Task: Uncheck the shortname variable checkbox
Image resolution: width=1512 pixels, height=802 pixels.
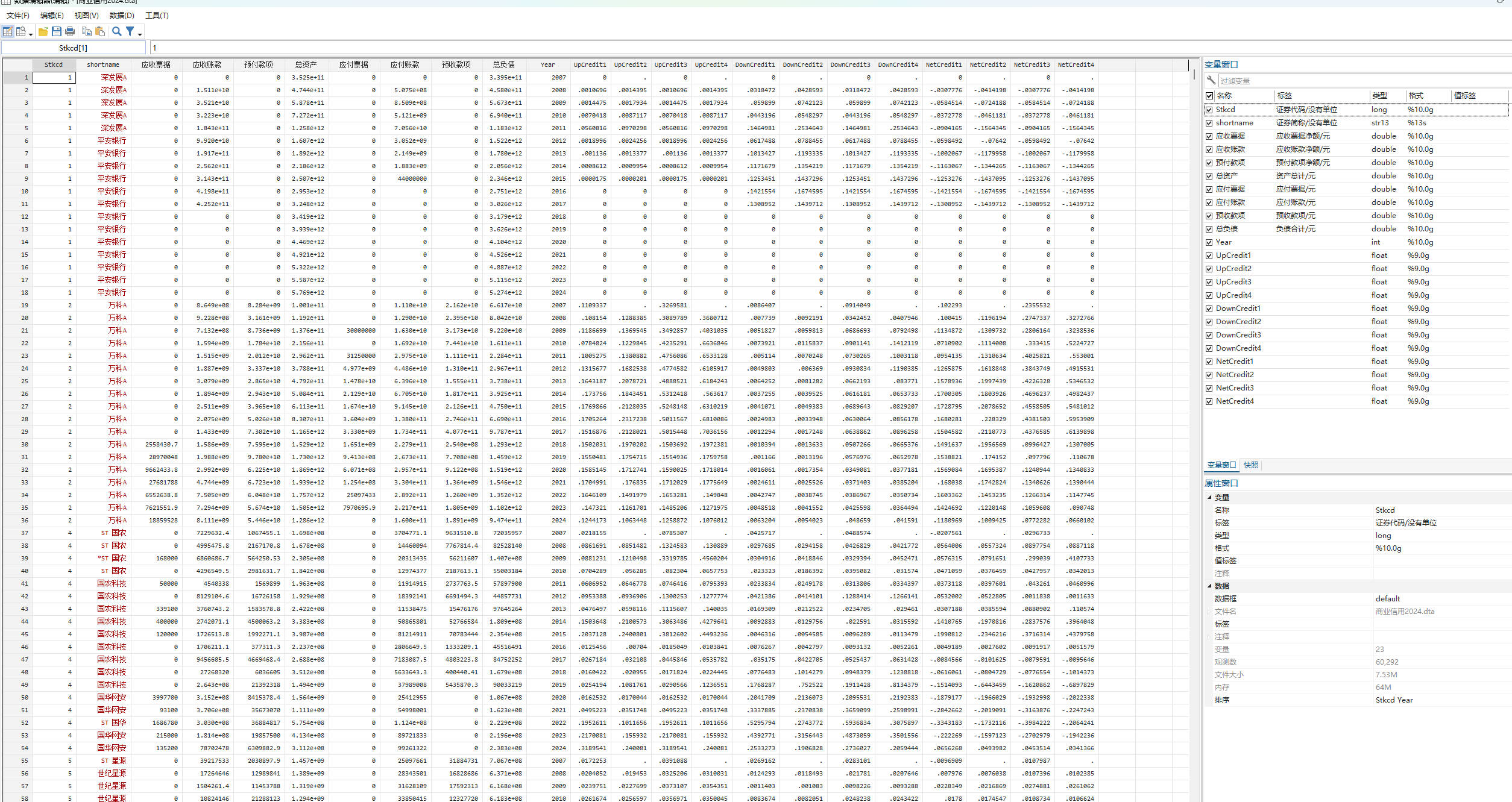Action: 1209,123
